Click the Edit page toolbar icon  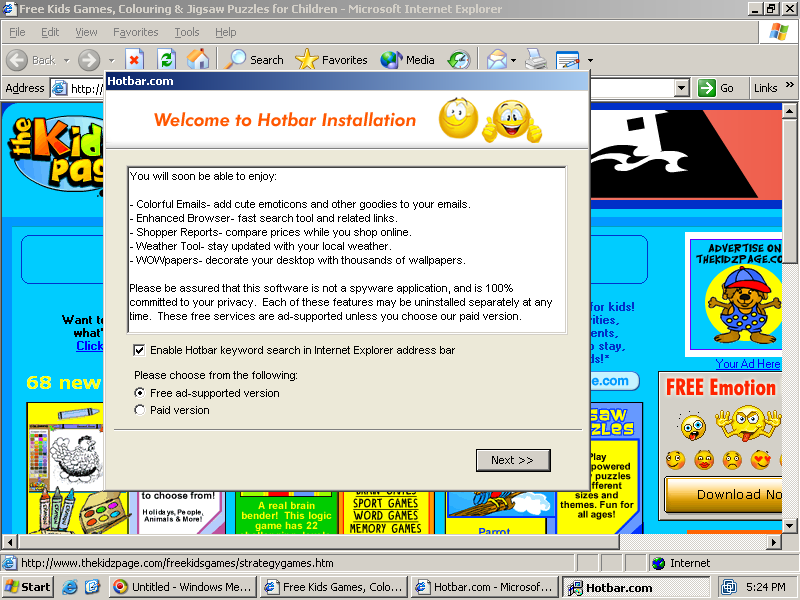coord(568,60)
